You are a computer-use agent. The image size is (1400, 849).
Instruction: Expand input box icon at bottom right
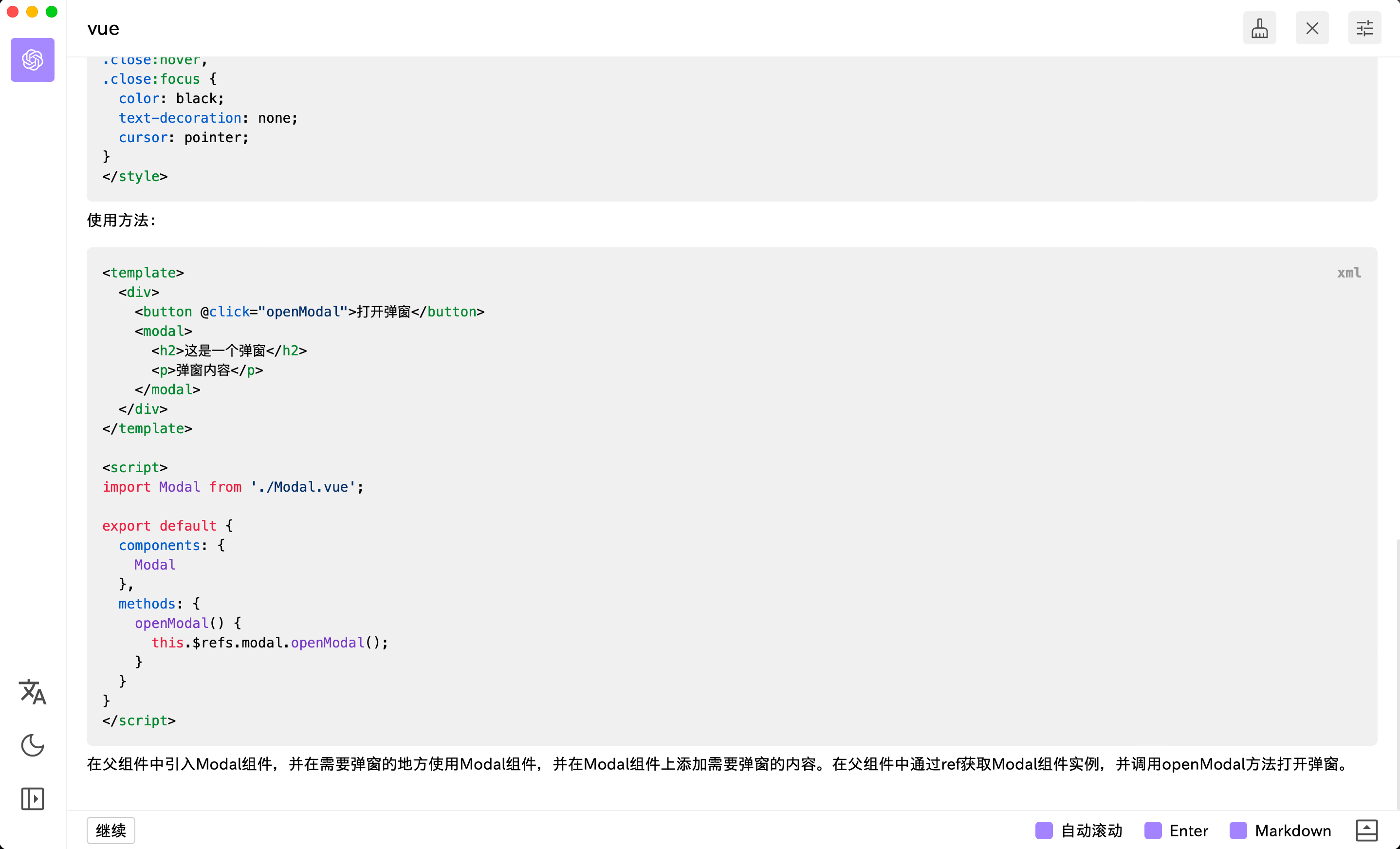click(x=1366, y=830)
